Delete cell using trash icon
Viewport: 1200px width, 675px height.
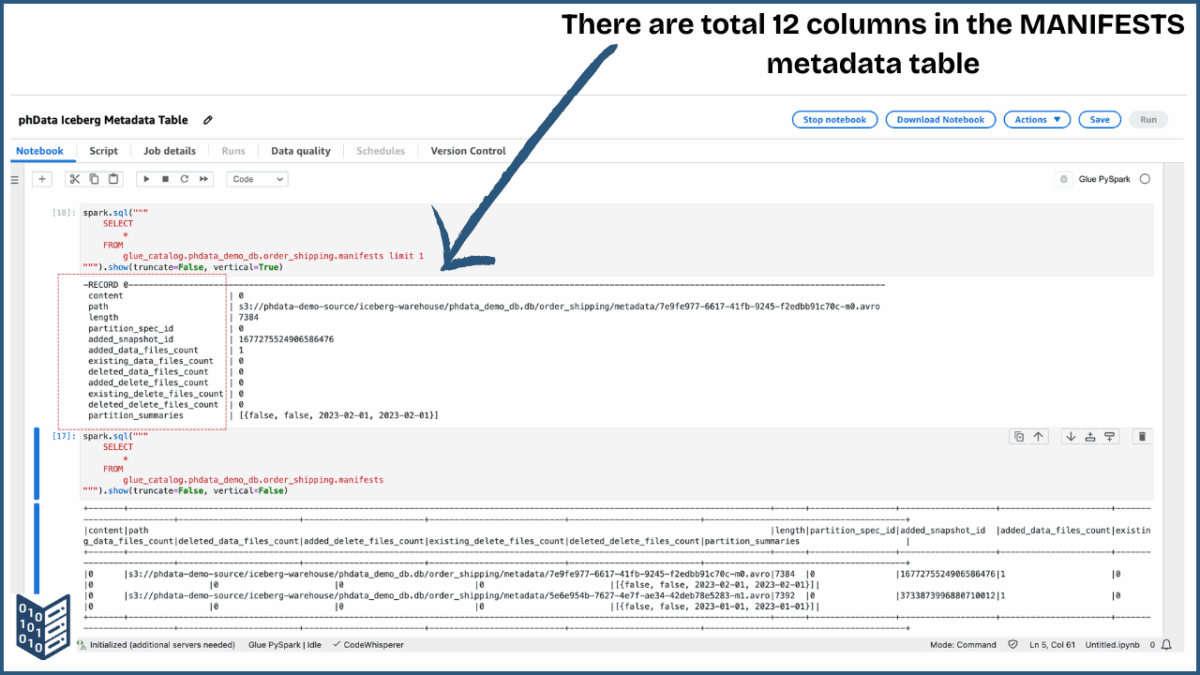(1143, 437)
